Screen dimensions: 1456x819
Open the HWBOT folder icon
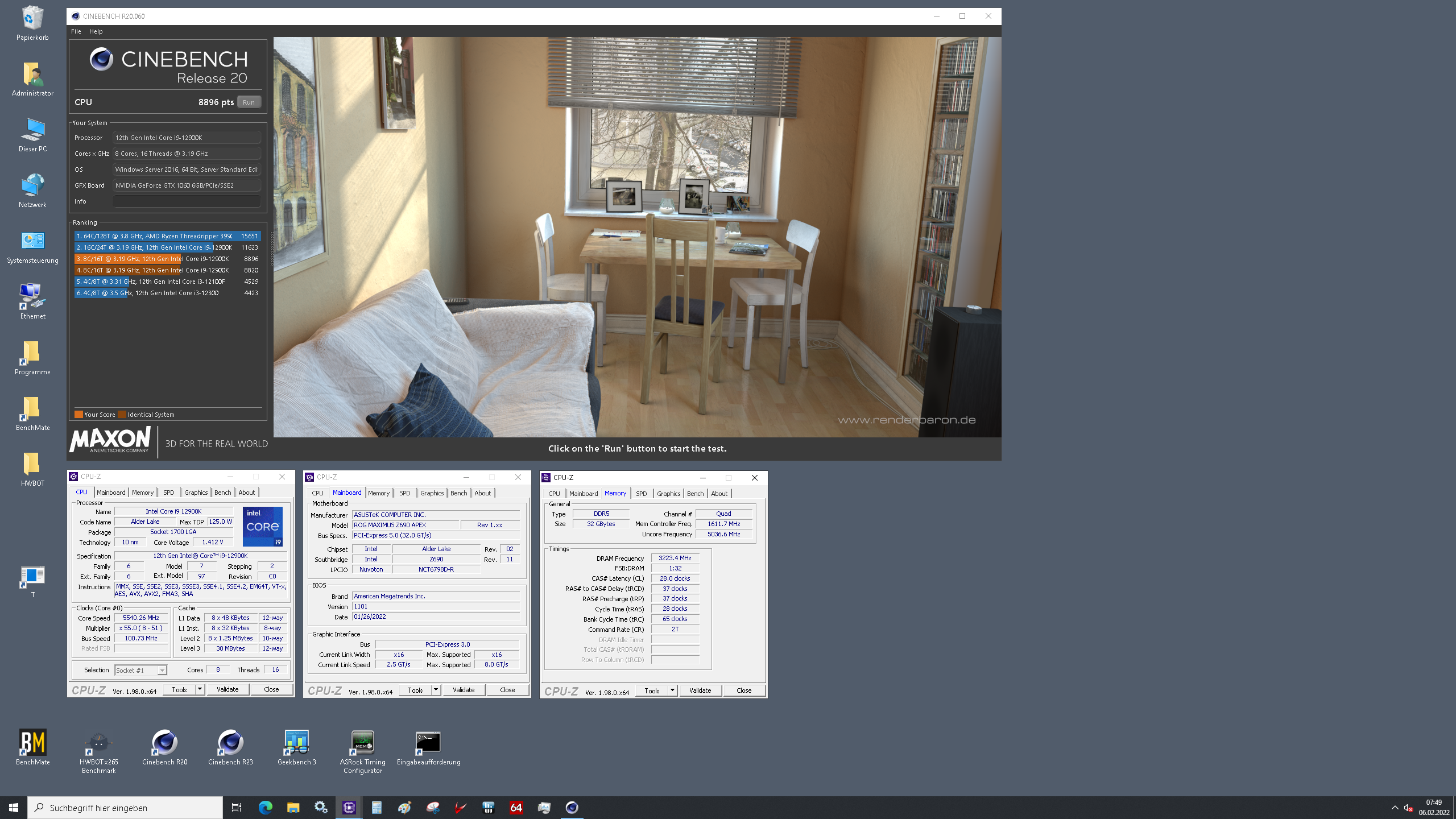[x=32, y=469]
